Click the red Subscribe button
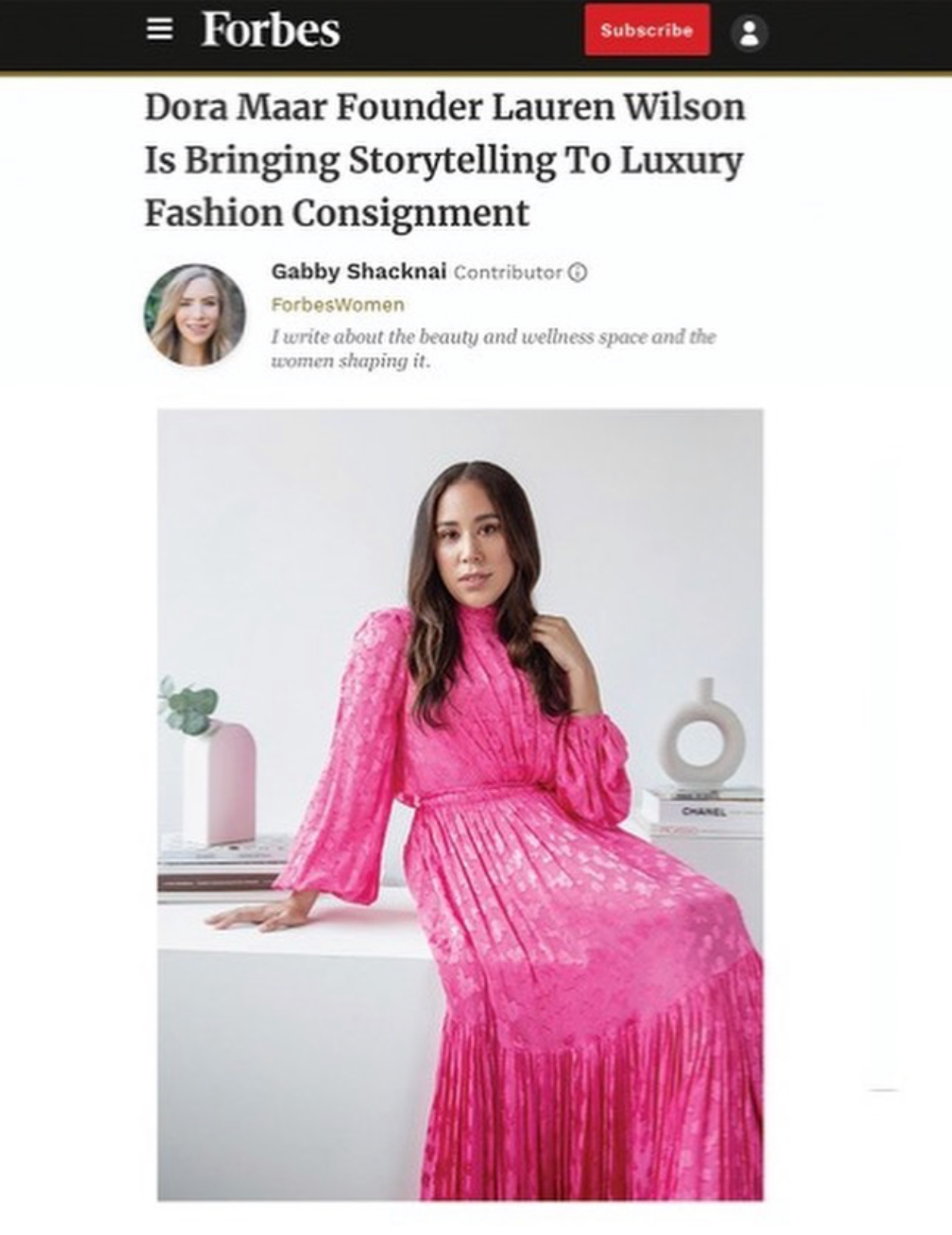 [x=646, y=31]
